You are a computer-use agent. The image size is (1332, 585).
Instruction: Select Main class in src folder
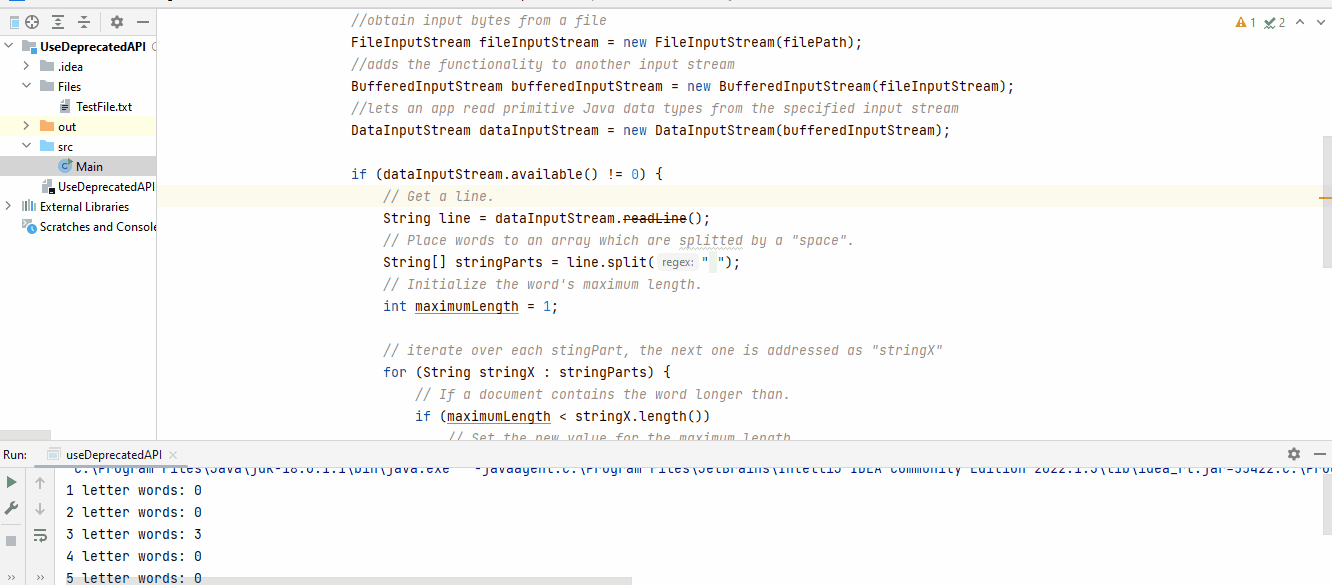point(89,166)
